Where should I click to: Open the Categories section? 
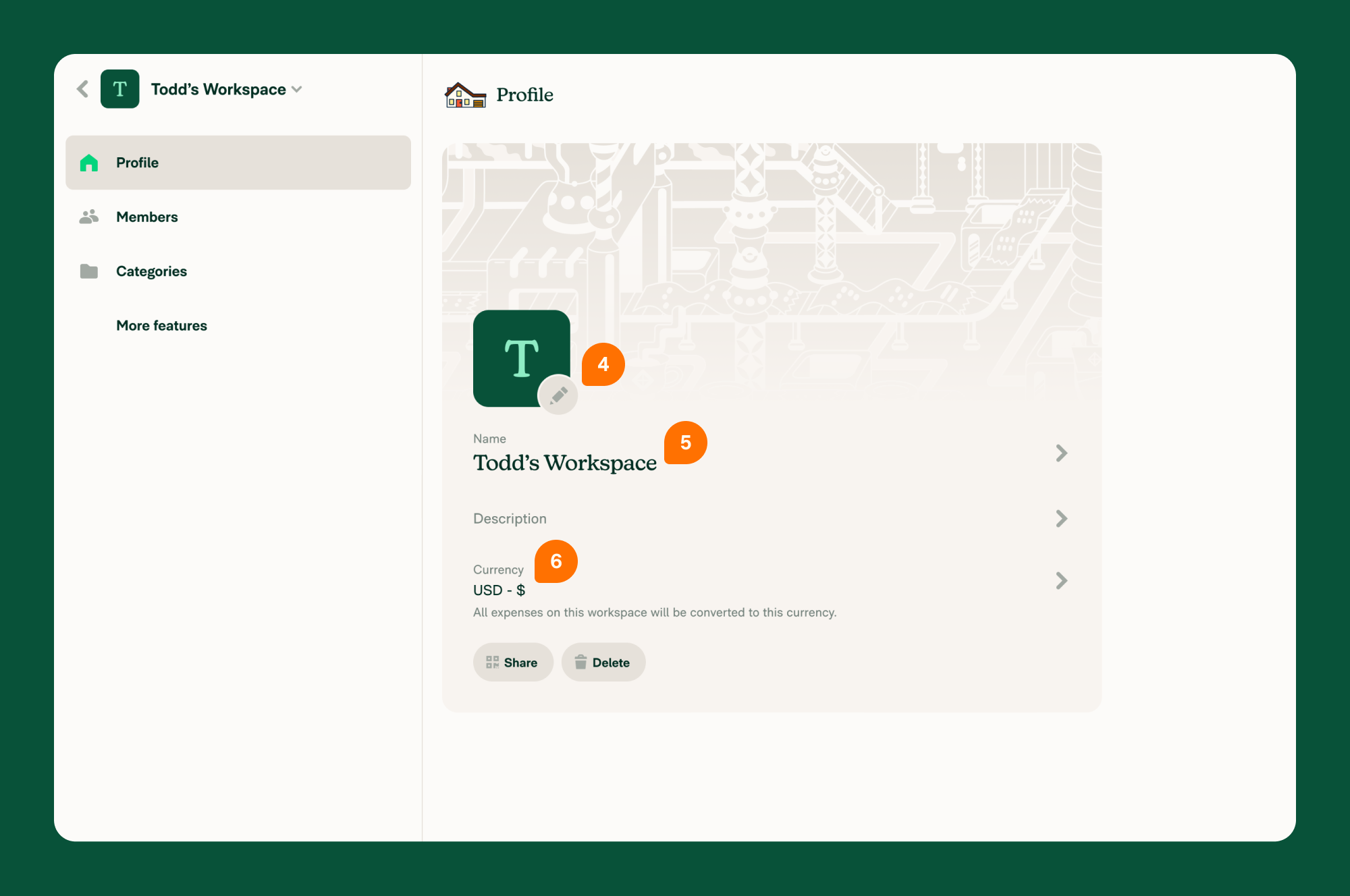(x=238, y=271)
